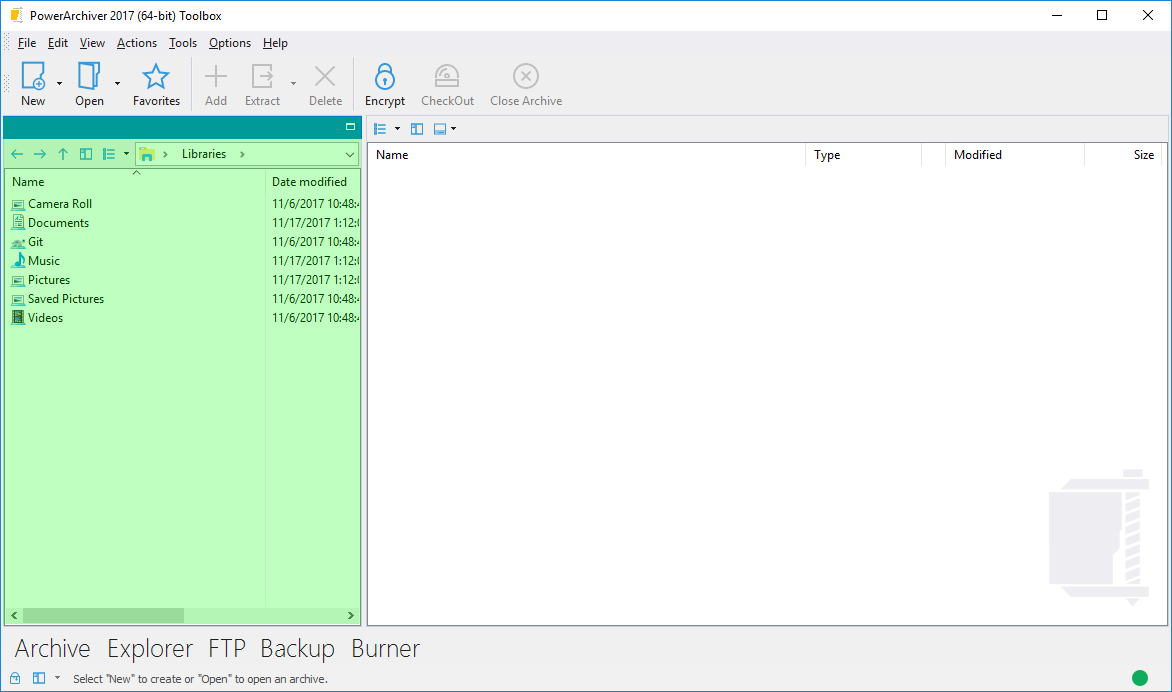Toggle the folder pane layout icon in explorer bar
Screen dimensions: 1172x692
[86, 154]
